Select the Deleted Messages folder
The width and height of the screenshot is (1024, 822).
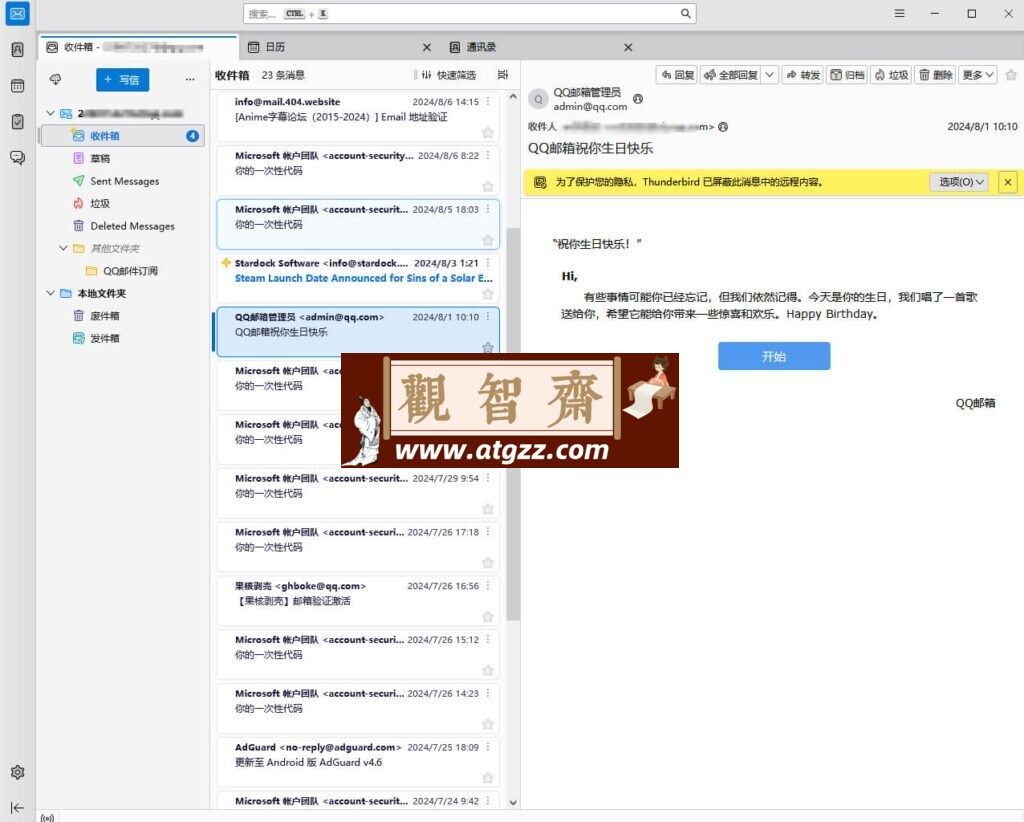(123, 226)
